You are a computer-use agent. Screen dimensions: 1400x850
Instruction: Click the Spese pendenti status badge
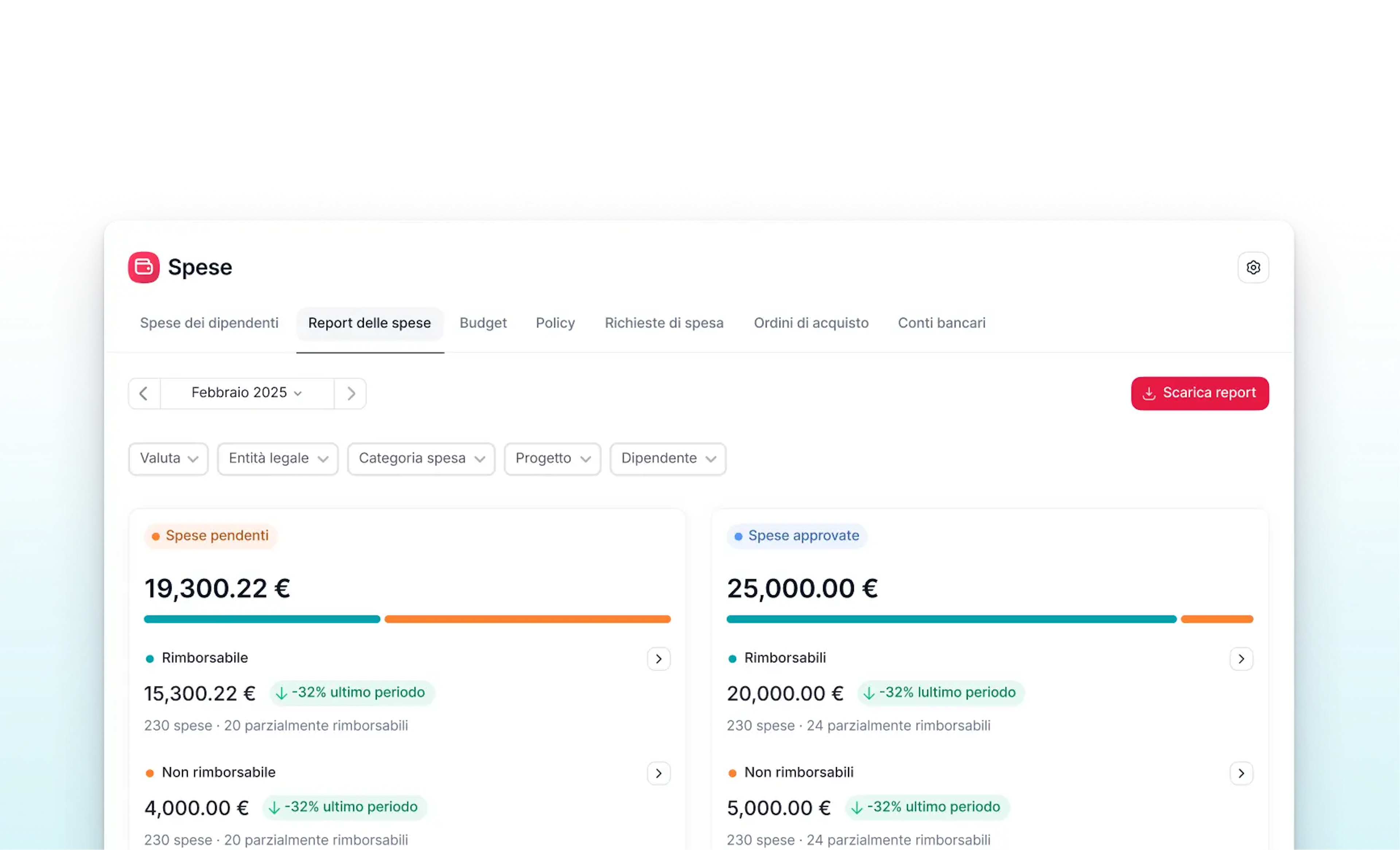point(211,535)
